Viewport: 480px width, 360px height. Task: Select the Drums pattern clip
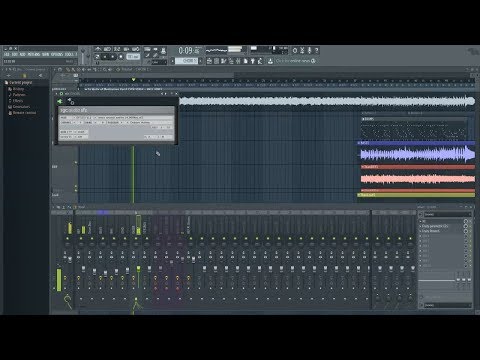pos(414,129)
